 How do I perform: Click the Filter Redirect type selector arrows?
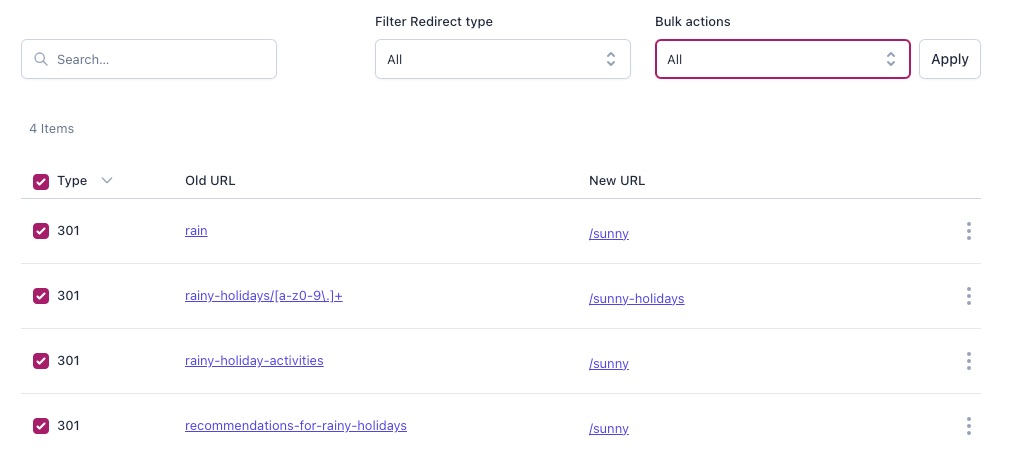611,59
